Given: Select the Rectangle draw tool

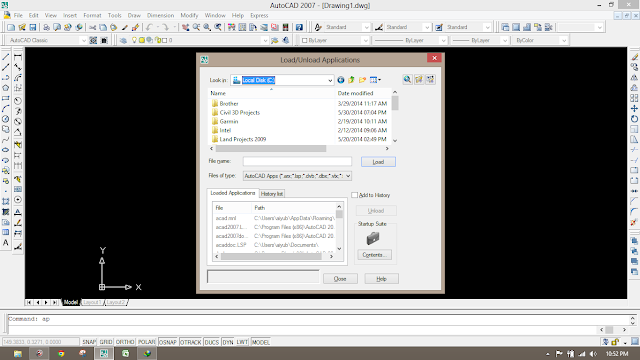Looking at the screenshot, I should point(6,98).
